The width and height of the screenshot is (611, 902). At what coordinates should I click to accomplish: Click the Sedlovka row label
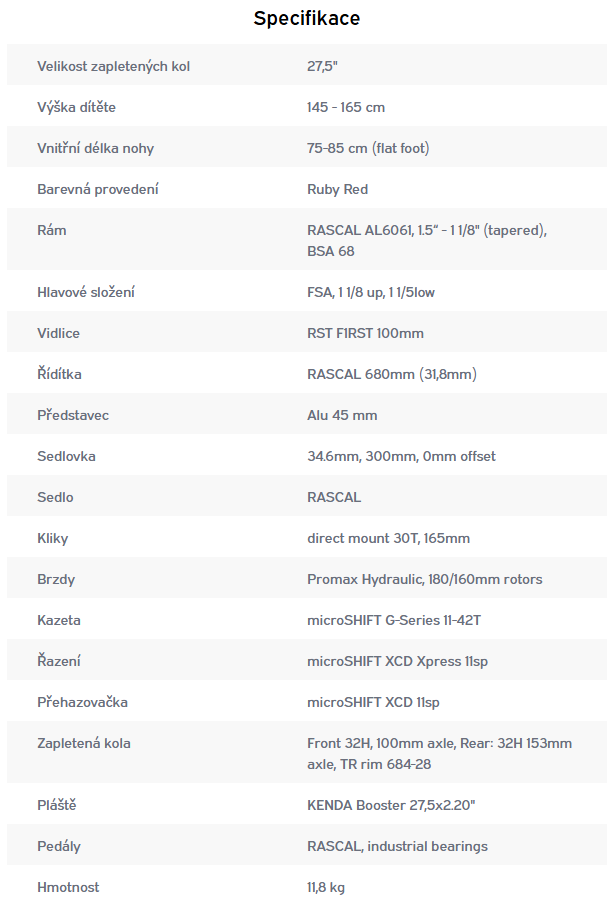[x=68, y=456]
